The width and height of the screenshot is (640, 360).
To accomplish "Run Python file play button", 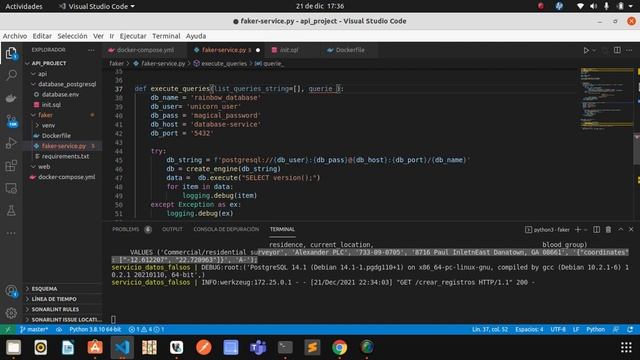I will pos(586,50).
